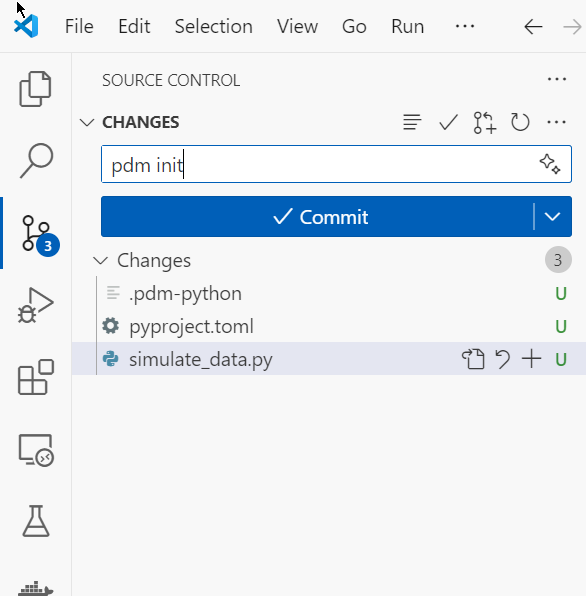Open Source Control view with 3 badge
586x596 pixels.
point(36,233)
